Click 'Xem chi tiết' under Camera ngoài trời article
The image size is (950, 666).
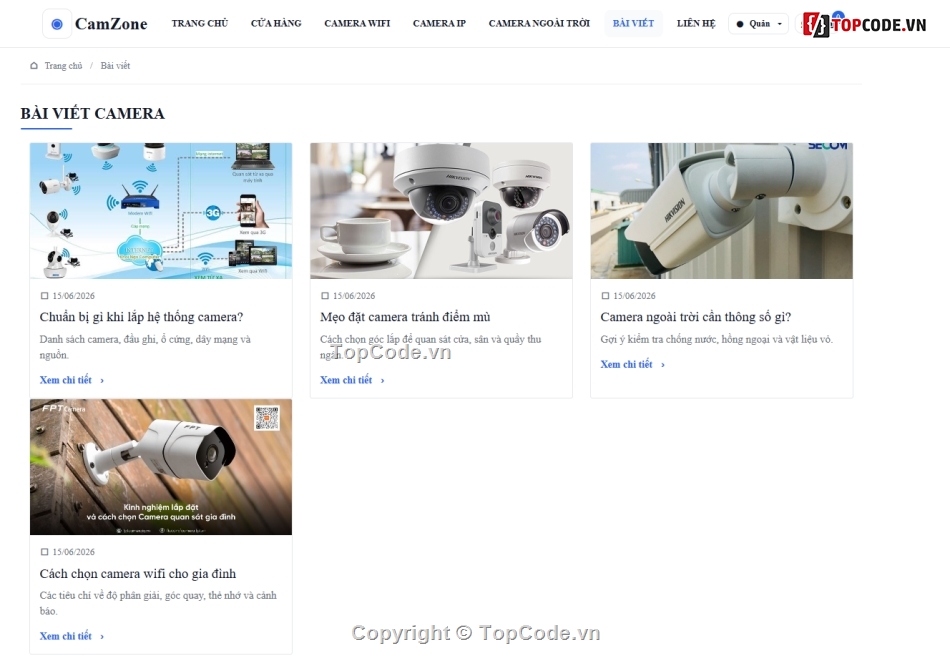(x=626, y=364)
